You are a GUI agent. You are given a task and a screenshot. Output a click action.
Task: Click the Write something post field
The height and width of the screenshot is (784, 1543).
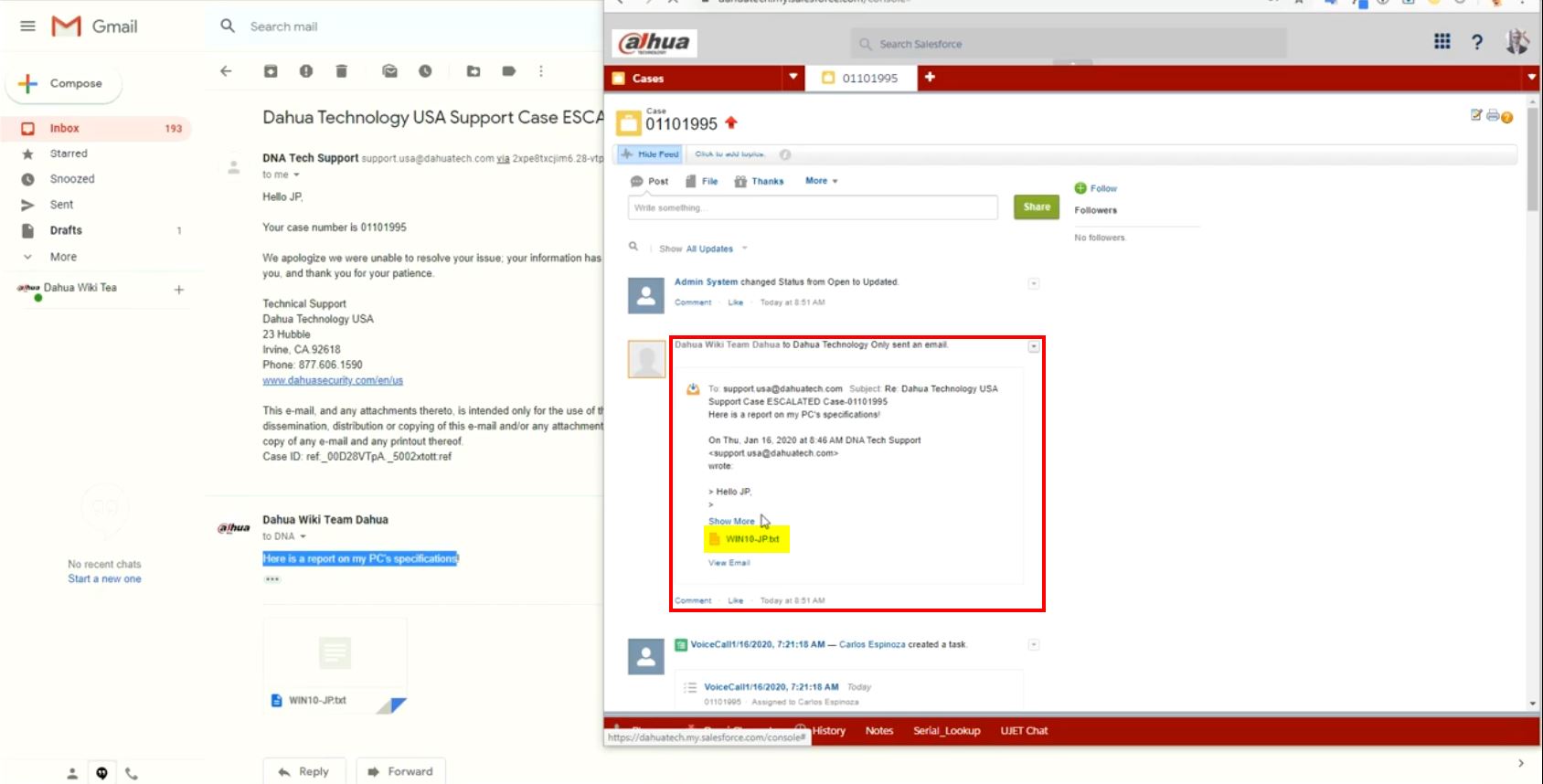tap(813, 207)
